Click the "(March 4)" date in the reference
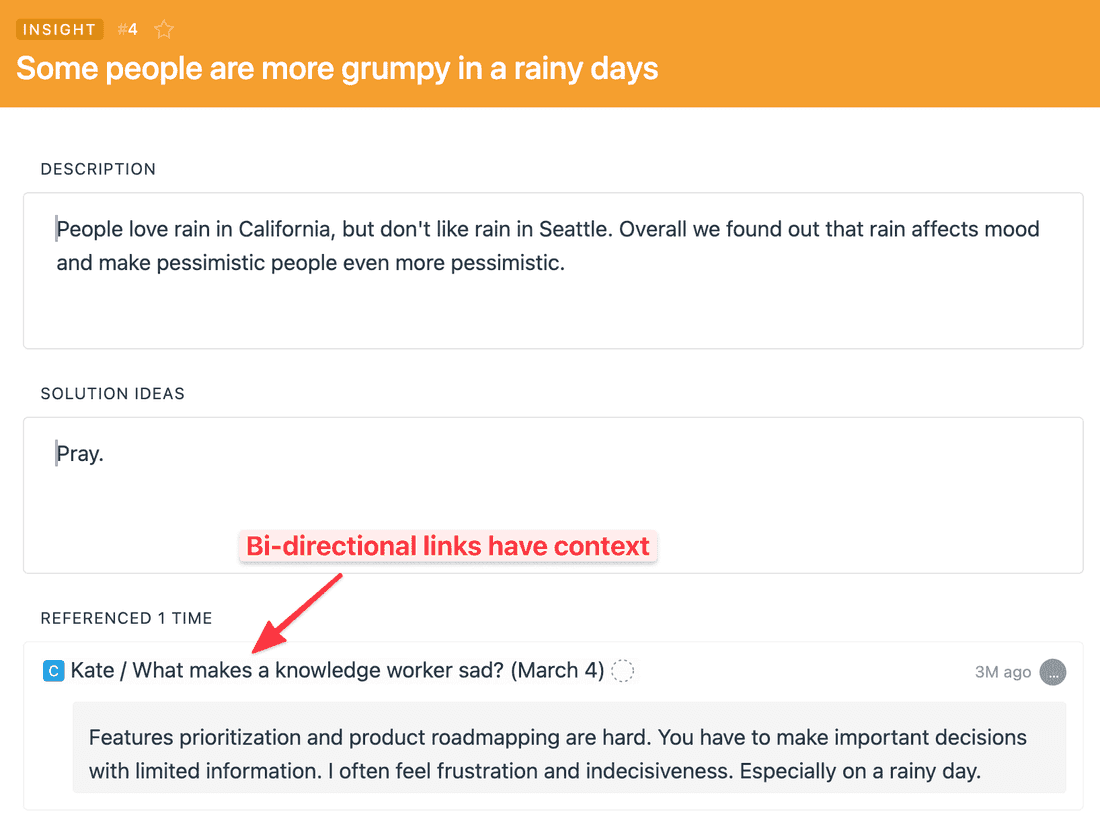This screenshot has width=1100, height=836. [556, 670]
